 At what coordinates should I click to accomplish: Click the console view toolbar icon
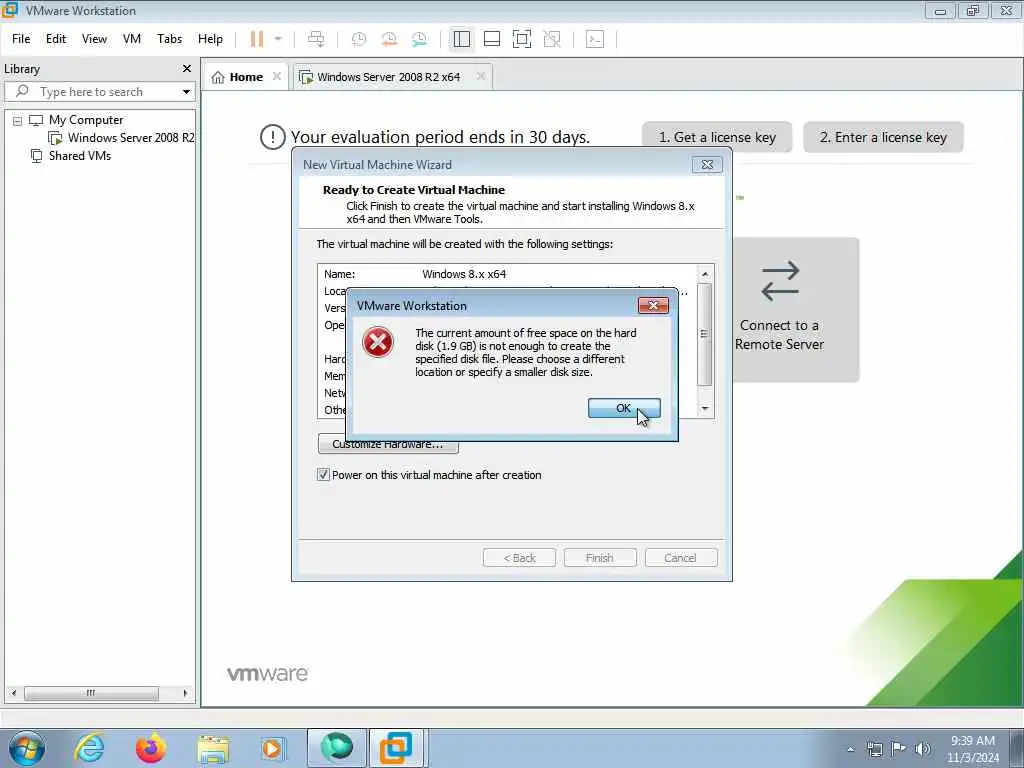pyautogui.click(x=595, y=39)
